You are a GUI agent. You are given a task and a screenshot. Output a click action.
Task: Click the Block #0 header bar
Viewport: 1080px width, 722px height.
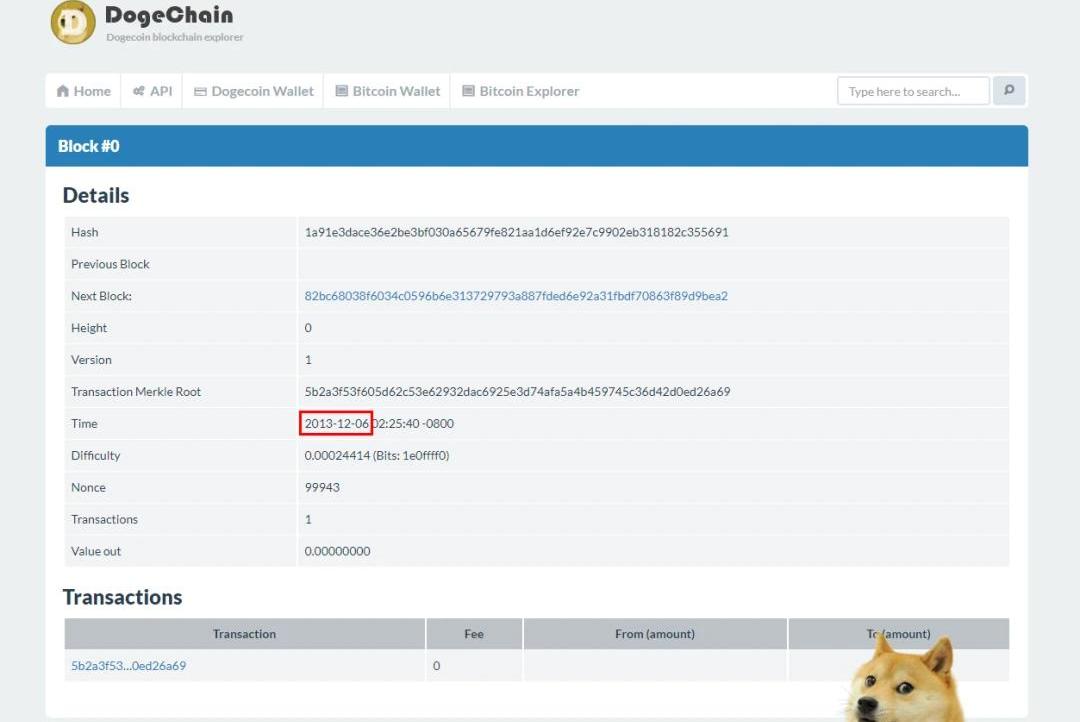[536, 146]
